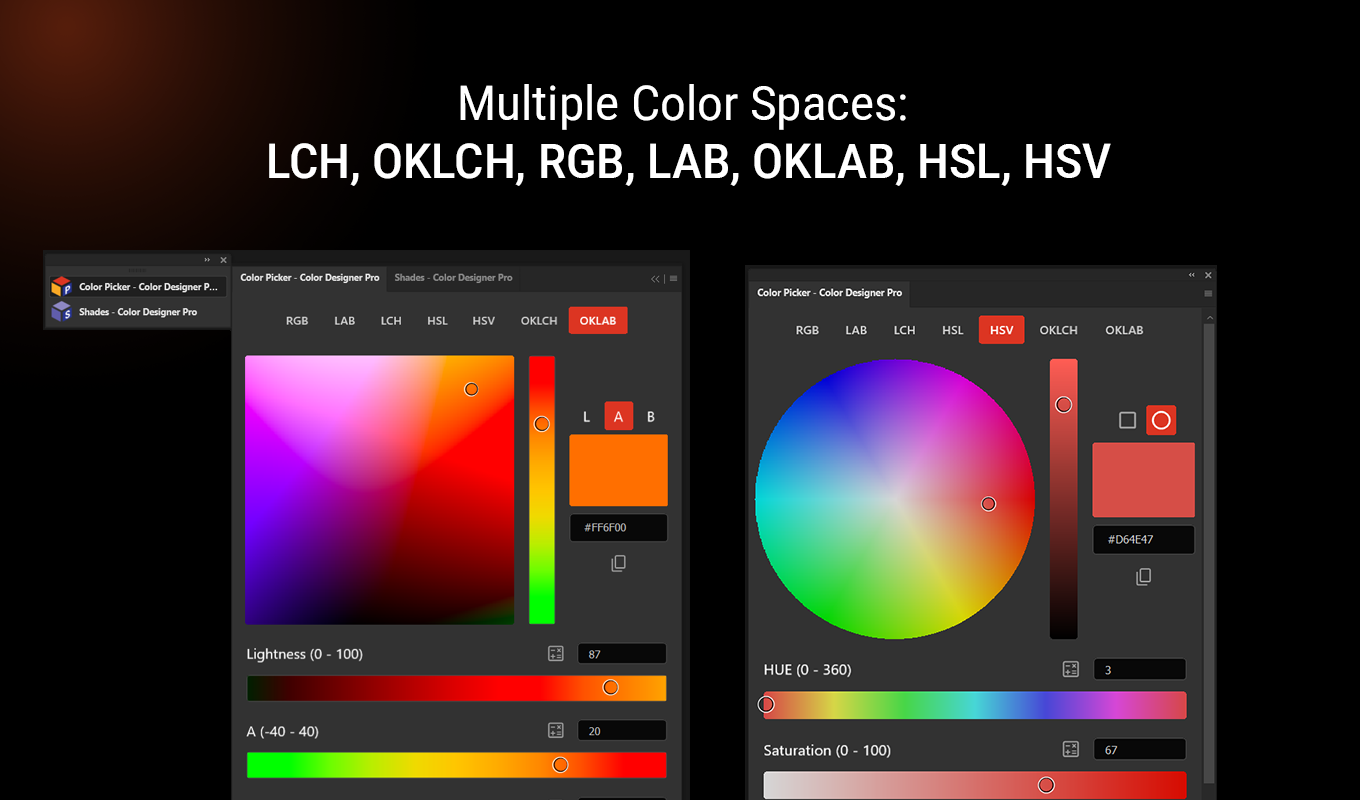Select the LCH color space in the left panel

coord(391,320)
